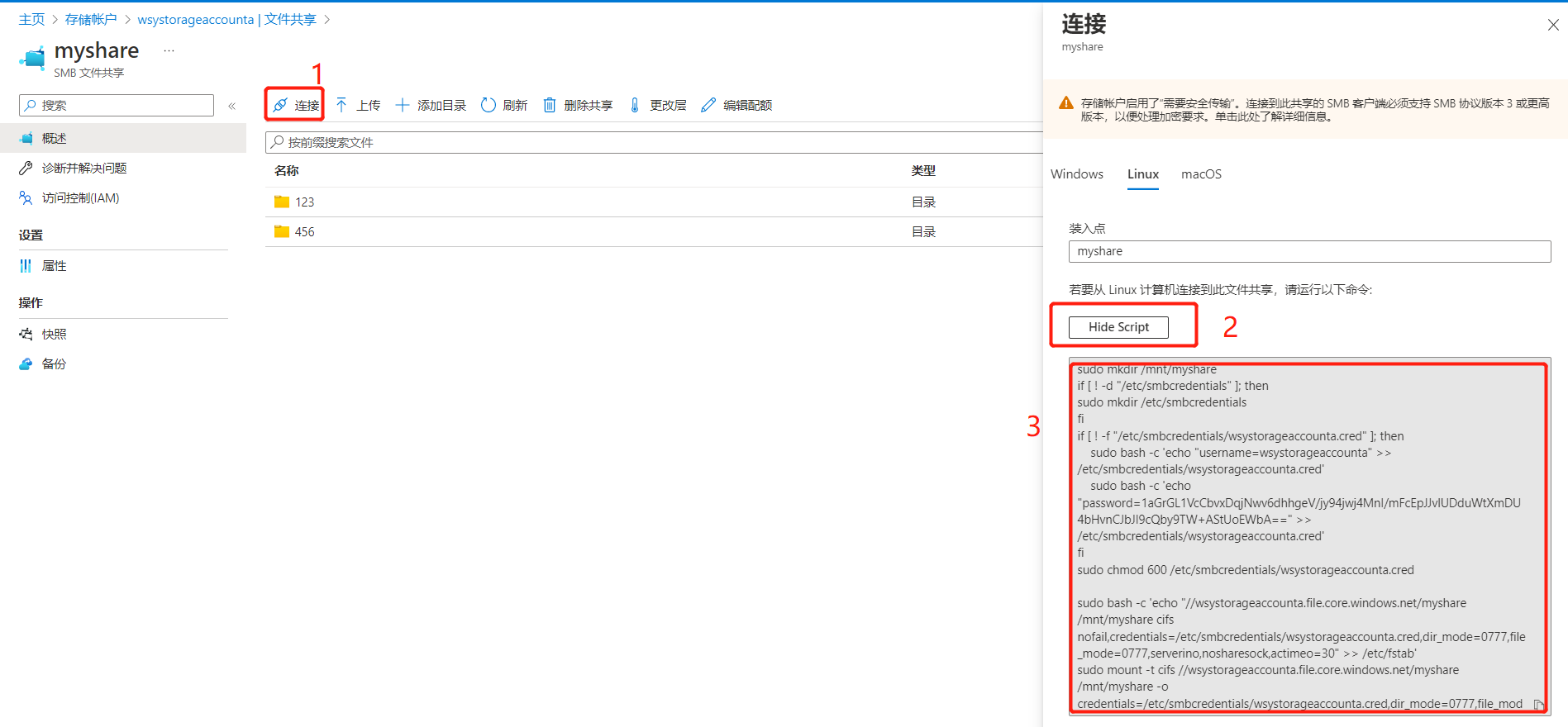Open 概述 overview in sidebar
The width and height of the screenshot is (1568, 727).
123,138
